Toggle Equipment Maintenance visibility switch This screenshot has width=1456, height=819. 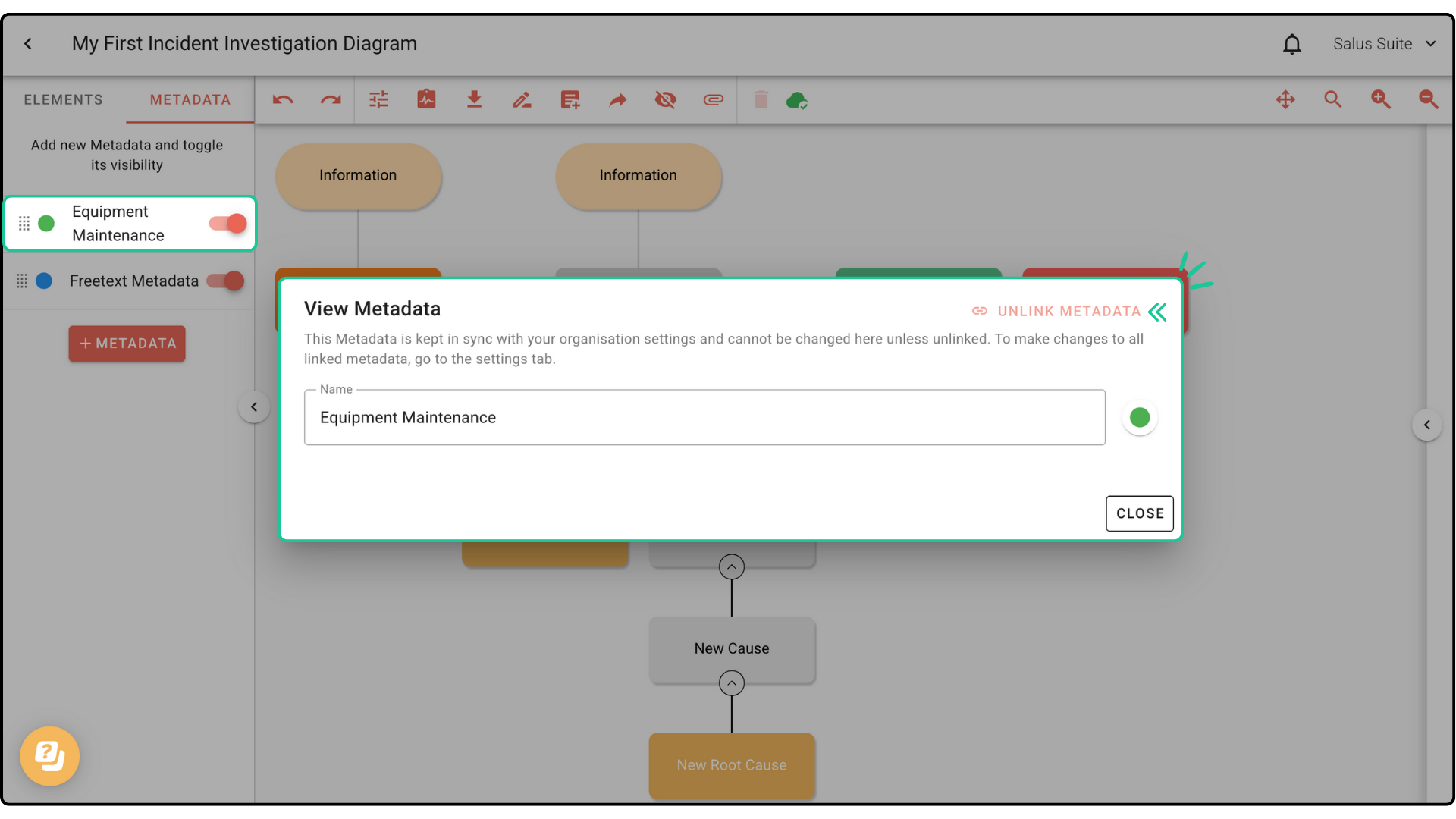228,223
